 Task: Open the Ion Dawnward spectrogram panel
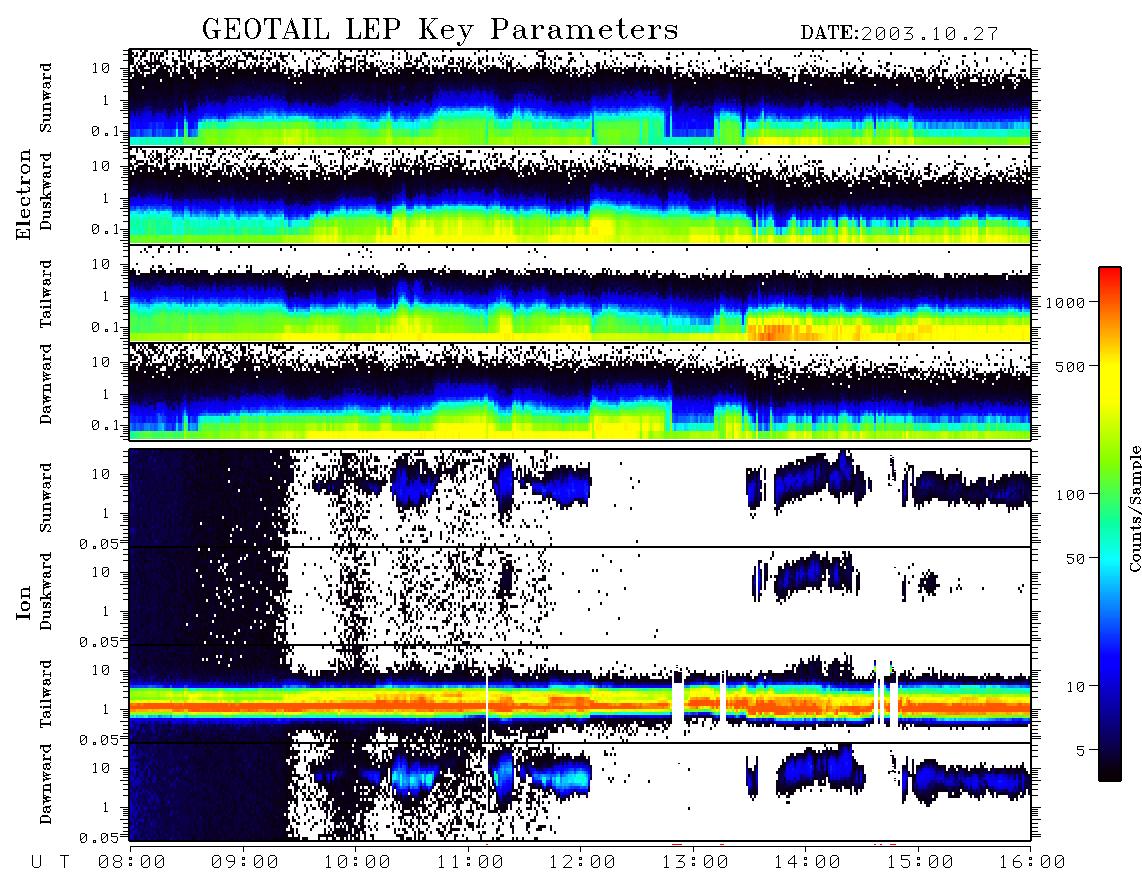pyautogui.click(x=580, y=792)
